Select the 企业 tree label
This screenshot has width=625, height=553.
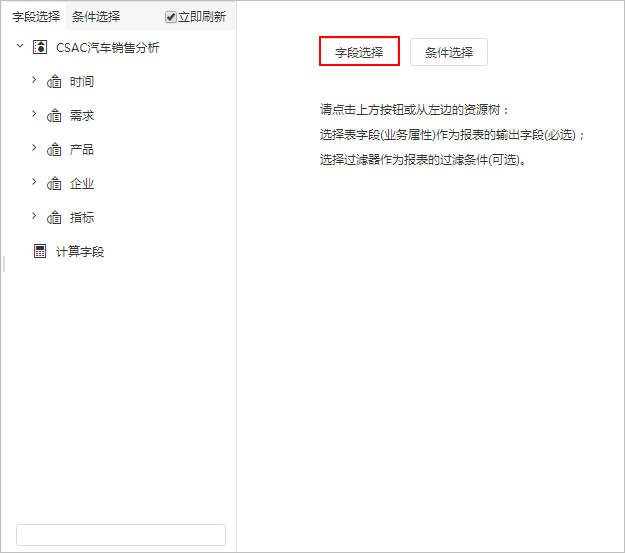tap(82, 184)
